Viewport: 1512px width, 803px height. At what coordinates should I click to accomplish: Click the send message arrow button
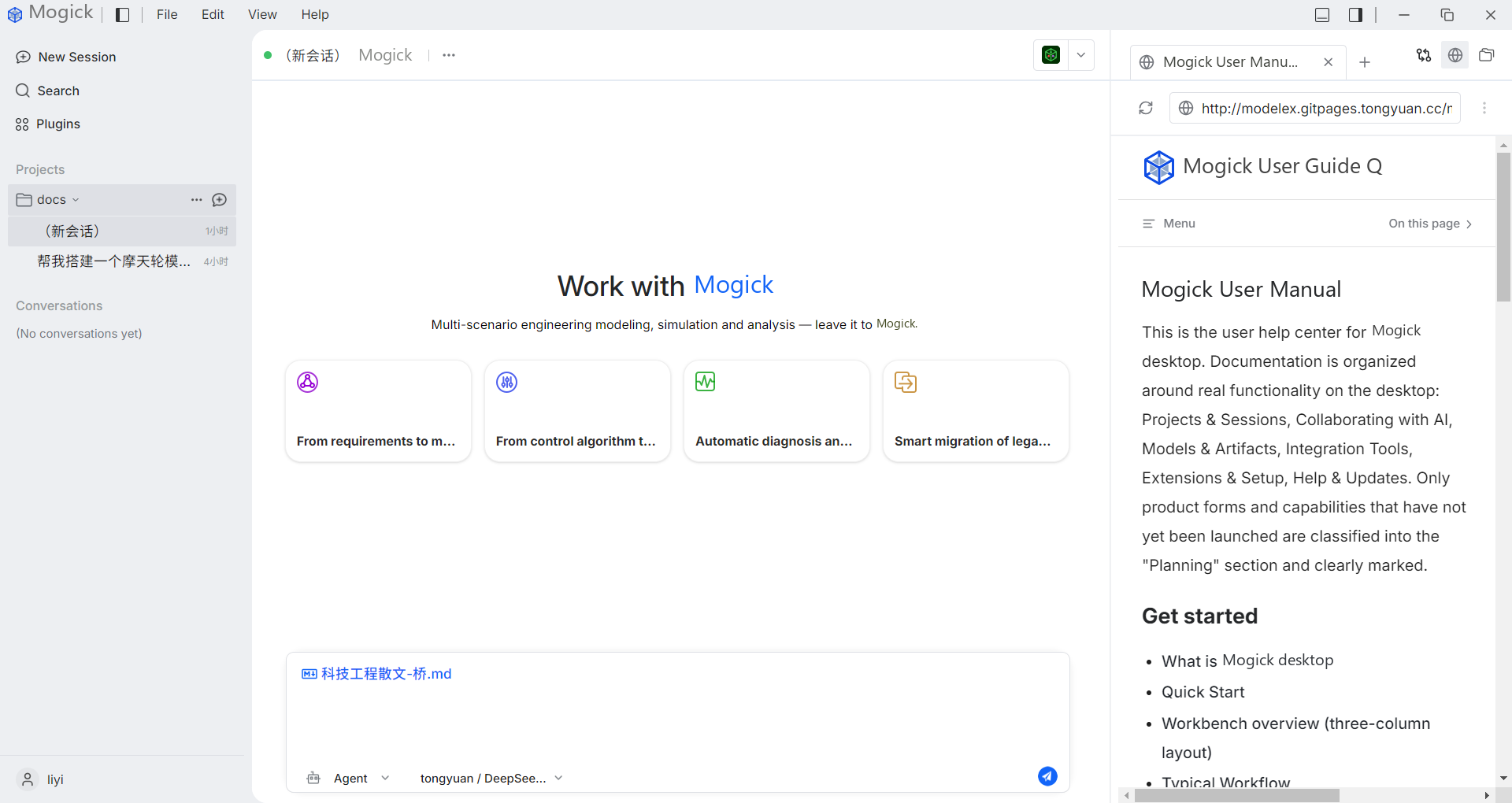tap(1047, 776)
